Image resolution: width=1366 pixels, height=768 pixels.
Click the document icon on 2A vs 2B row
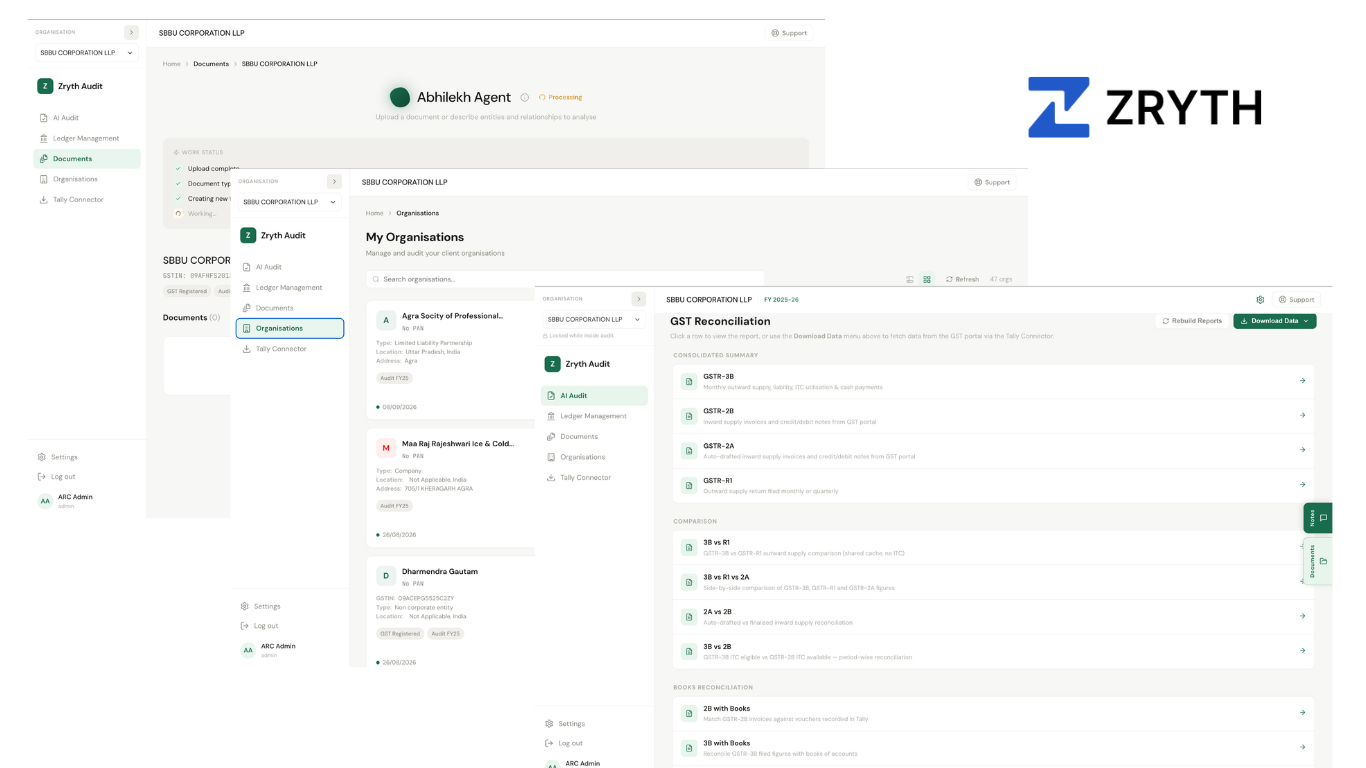point(688,616)
